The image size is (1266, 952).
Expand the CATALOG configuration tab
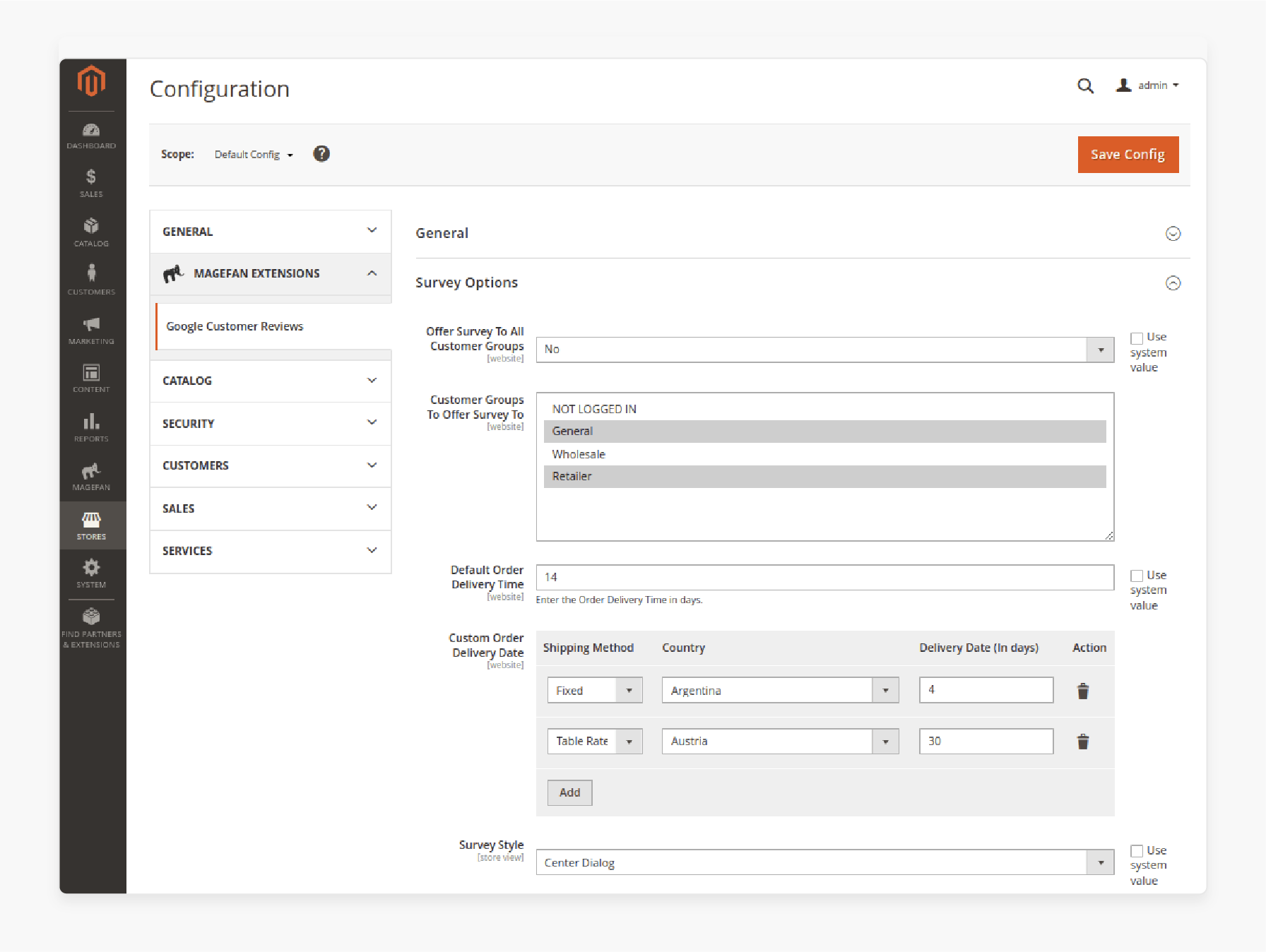(271, 381)
